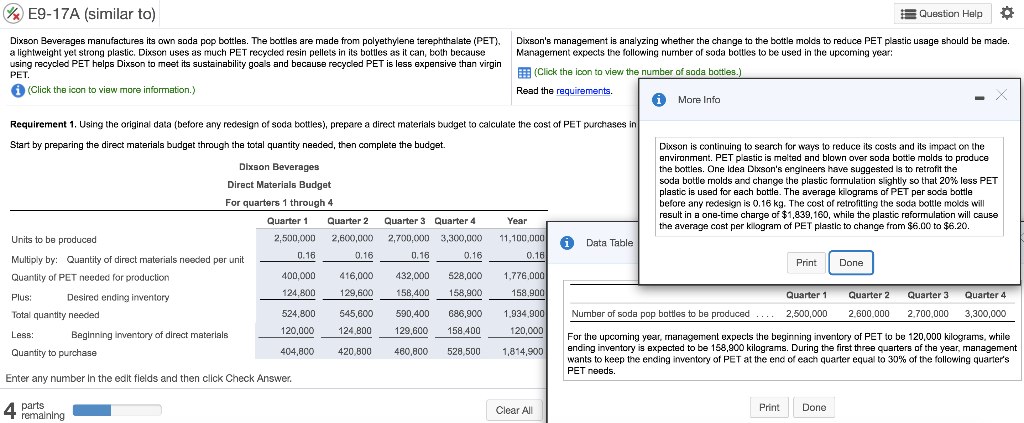The height and width of the screenshot is (423, 1024).
Task: Click the Data Table Quarter 4 value 3,300,000
Action: click(985, 314)
